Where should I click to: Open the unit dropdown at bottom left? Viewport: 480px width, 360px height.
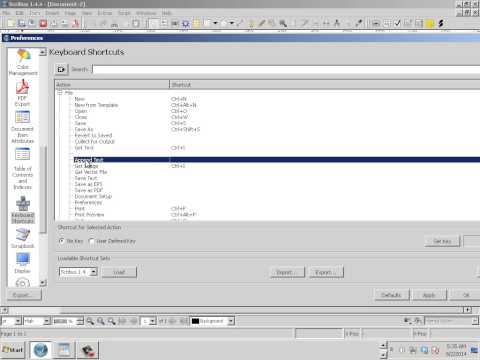pyautogui.click(x=18, y=321)
